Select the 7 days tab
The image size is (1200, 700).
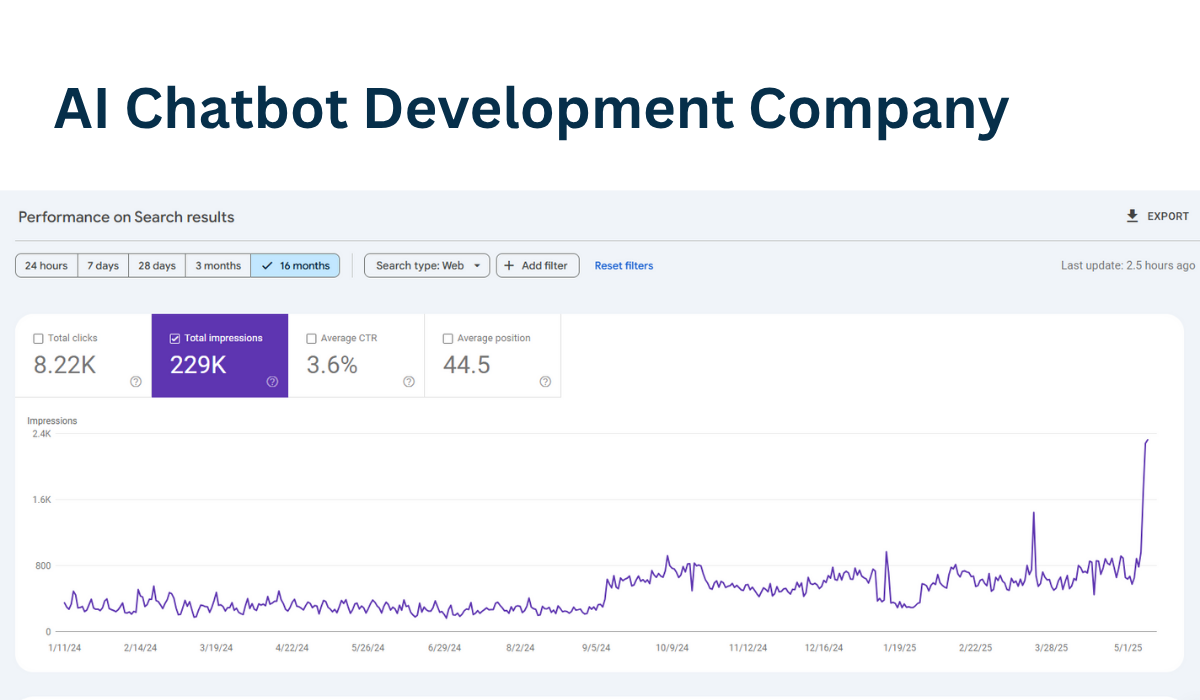103,265
